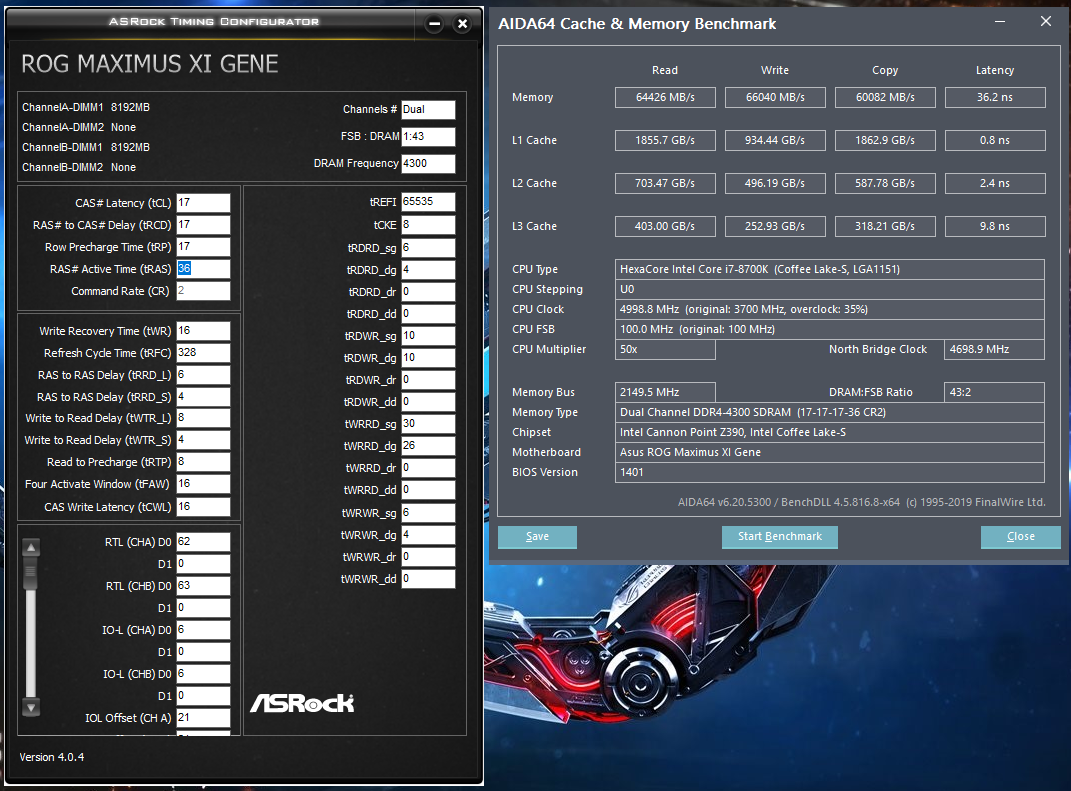Minimize the ASRock Timing Configurator window
This screenshot has width=1071, height=791.
(434, 24)
